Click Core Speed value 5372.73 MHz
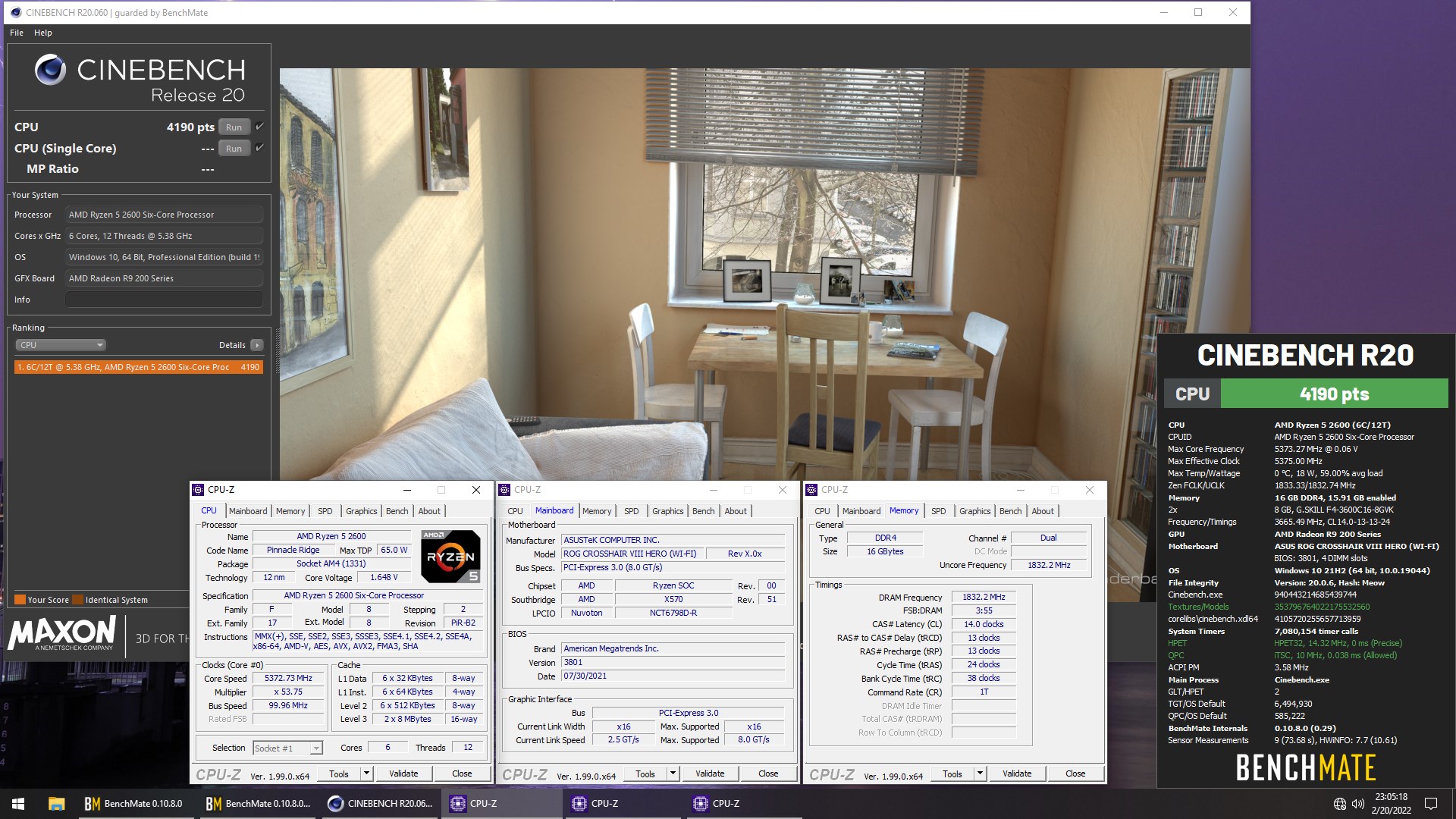This screenshot has height=819, width=1456. click(x=288, y=679)
